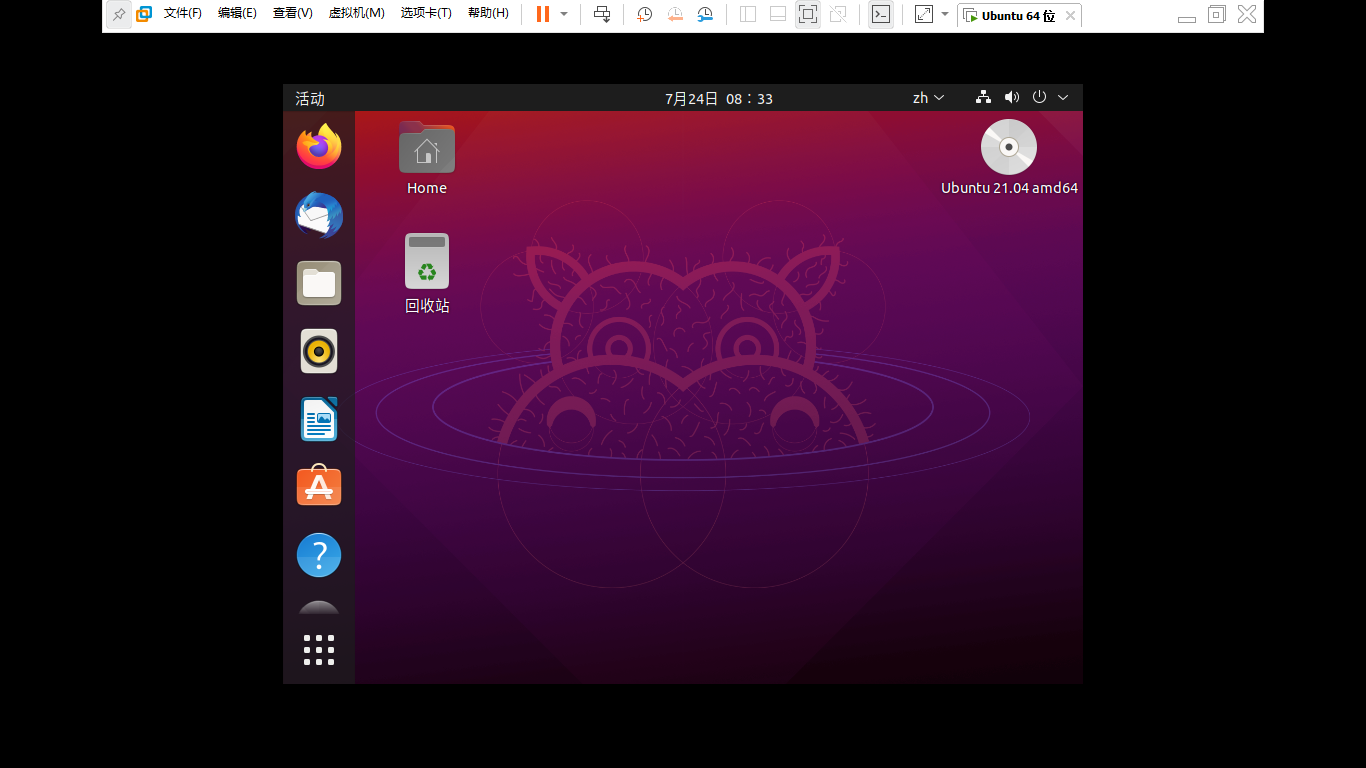
Task: Open the clock showing 7月24日 08:33
Action: pyautogui.click(x=719, y=98)
